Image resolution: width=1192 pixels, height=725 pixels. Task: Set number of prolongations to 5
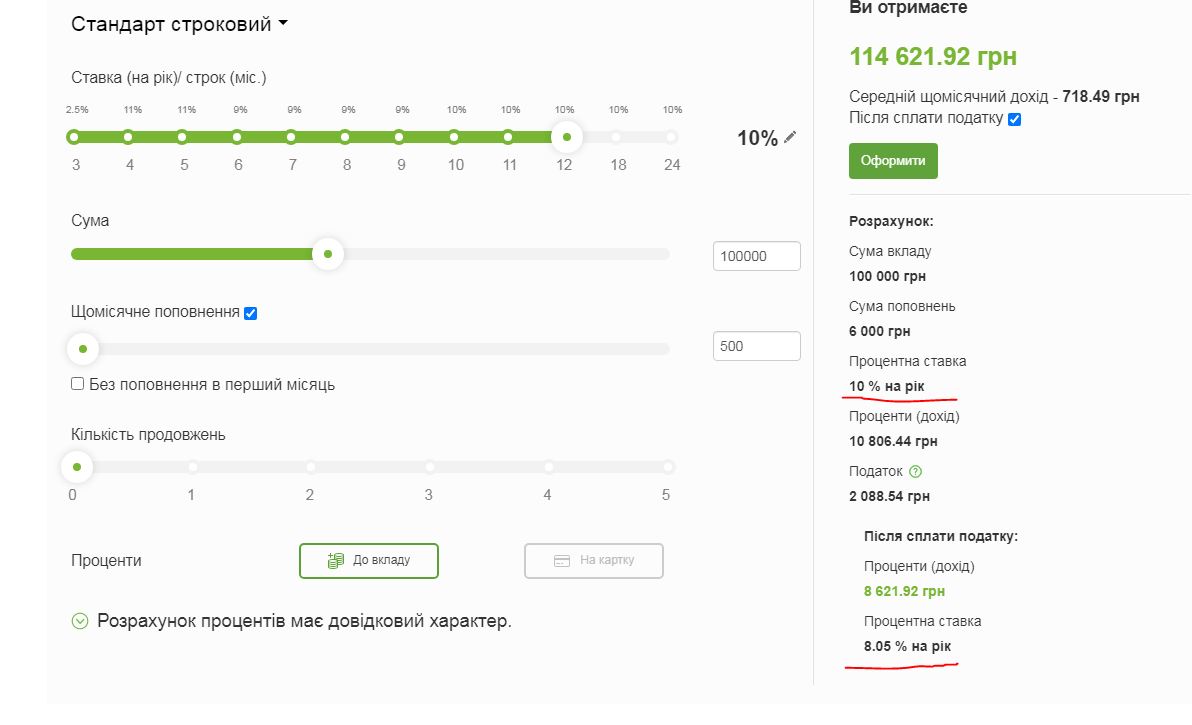click(x=667, y=467)
